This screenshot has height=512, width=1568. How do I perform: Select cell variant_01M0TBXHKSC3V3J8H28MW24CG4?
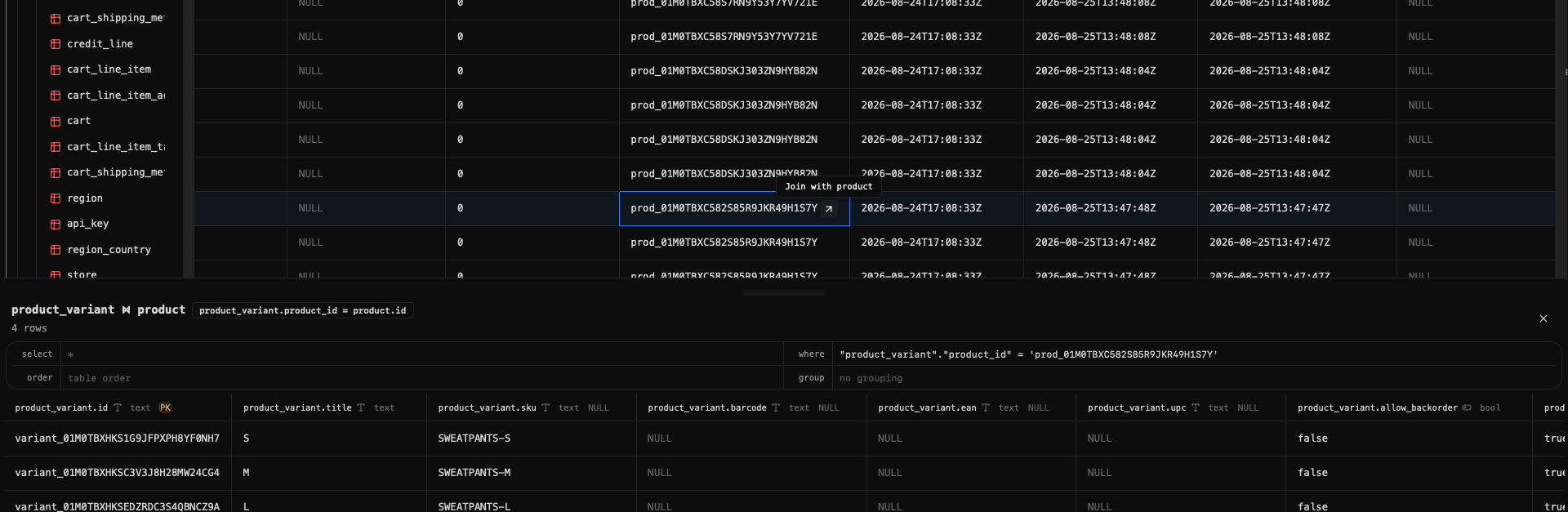point(117,473)
